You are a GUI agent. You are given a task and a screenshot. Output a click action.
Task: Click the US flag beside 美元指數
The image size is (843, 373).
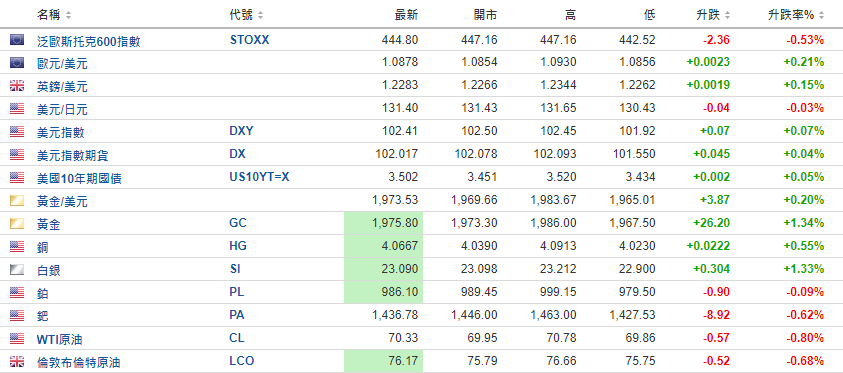point(17,132)
